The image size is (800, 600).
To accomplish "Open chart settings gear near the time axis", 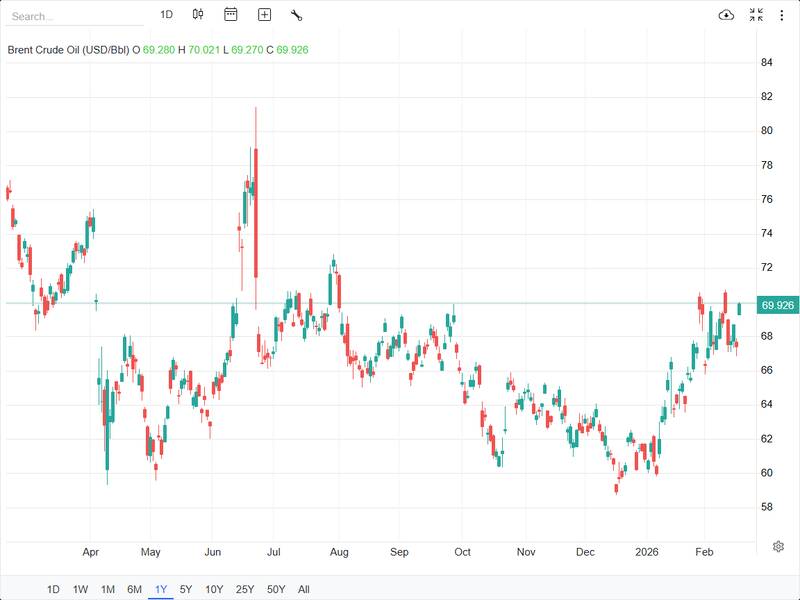I will [778, 546].
